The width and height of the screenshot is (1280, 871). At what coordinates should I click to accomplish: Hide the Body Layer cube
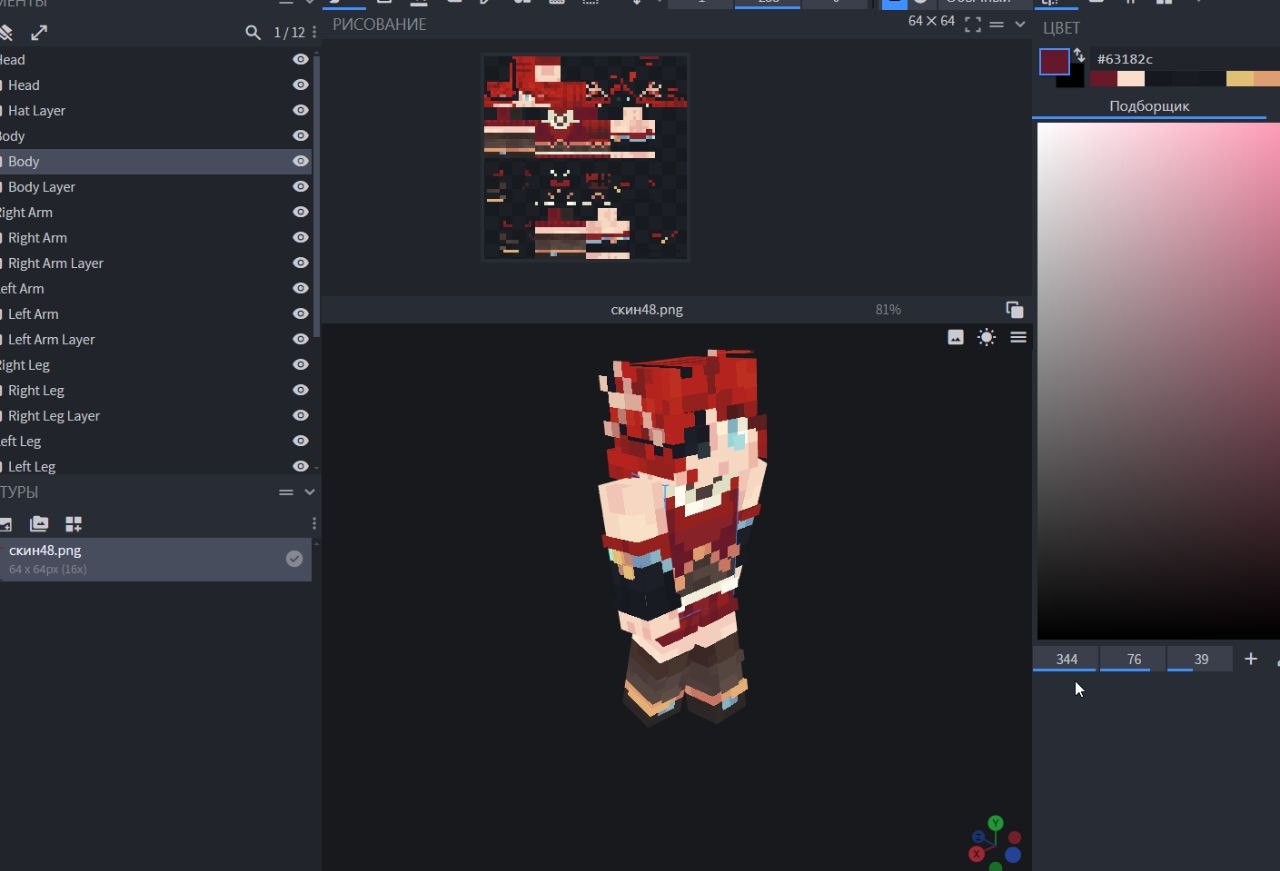pyautogui.click(x=300, y=186)
